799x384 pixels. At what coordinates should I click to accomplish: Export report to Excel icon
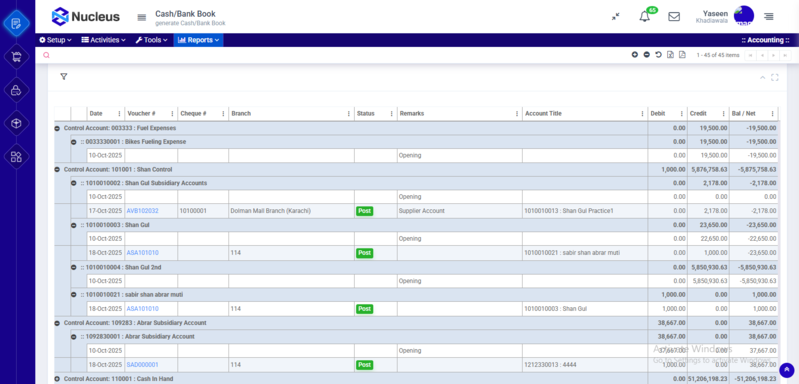coord(670,54)
